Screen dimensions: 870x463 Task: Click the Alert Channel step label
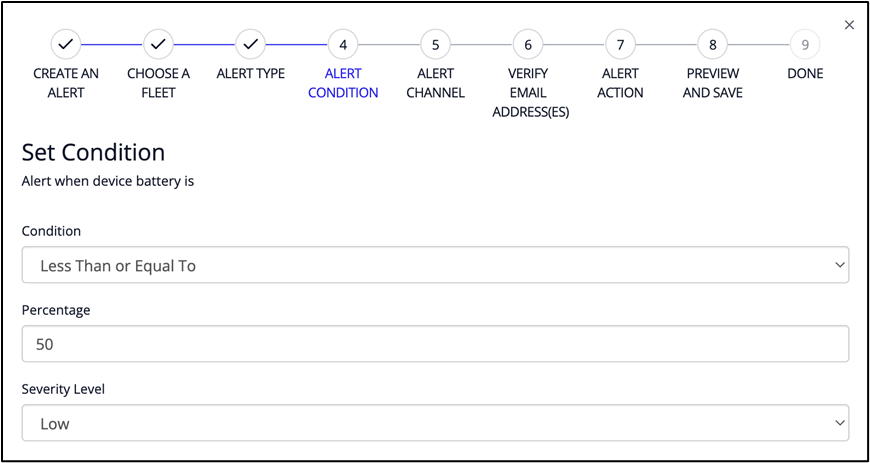click(x=435, y=83)
